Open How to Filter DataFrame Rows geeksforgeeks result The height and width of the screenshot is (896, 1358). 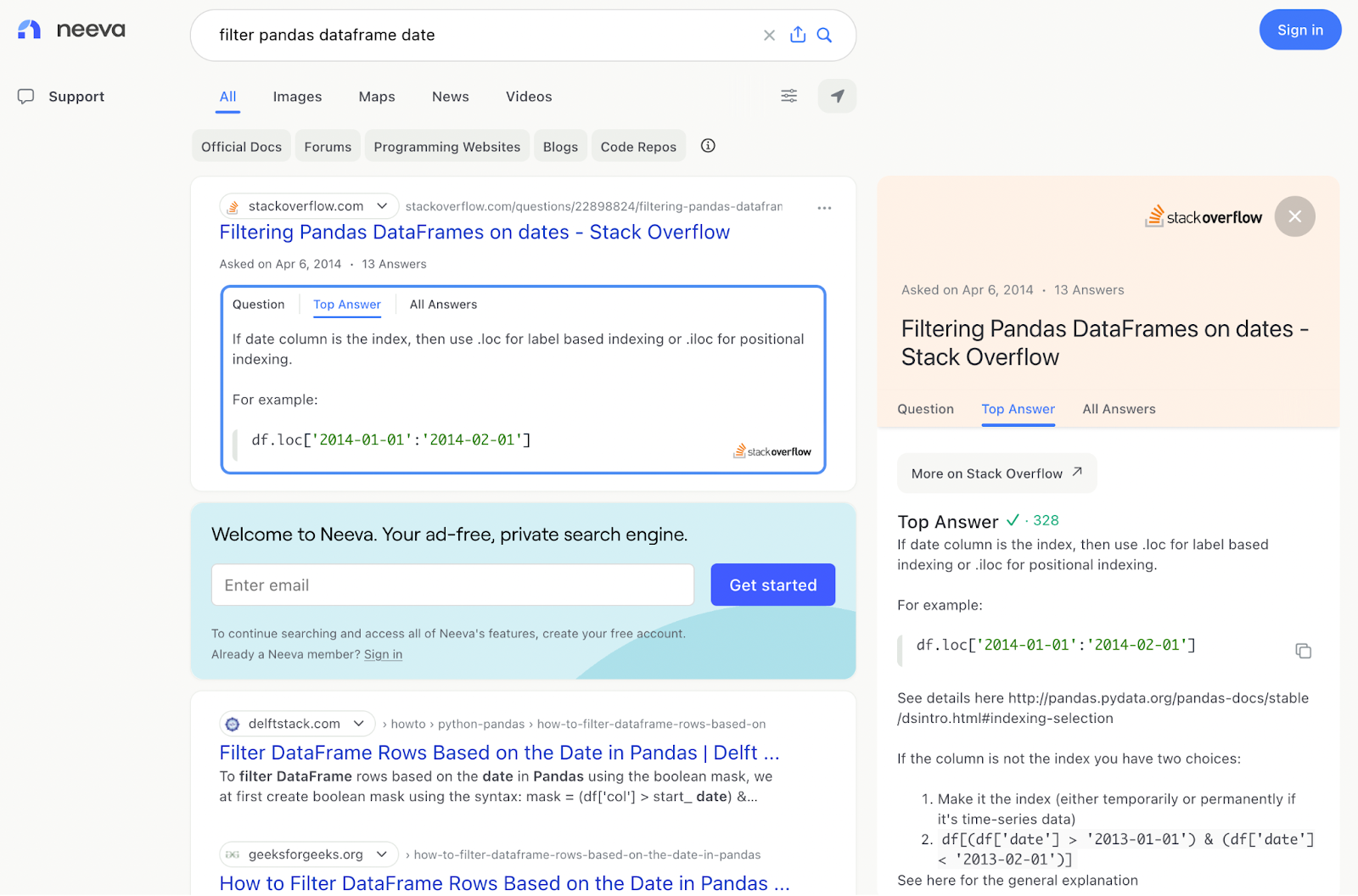pyautogui.click(x=504, y=883)
